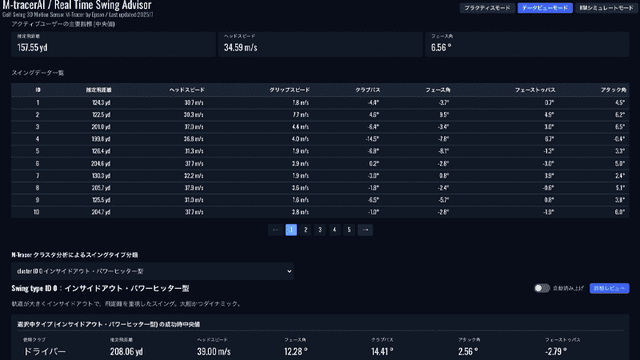This screenshot has height=360, width=640.
Task: Click the スイングデータ一覧 section title
Action: (38, 73)
